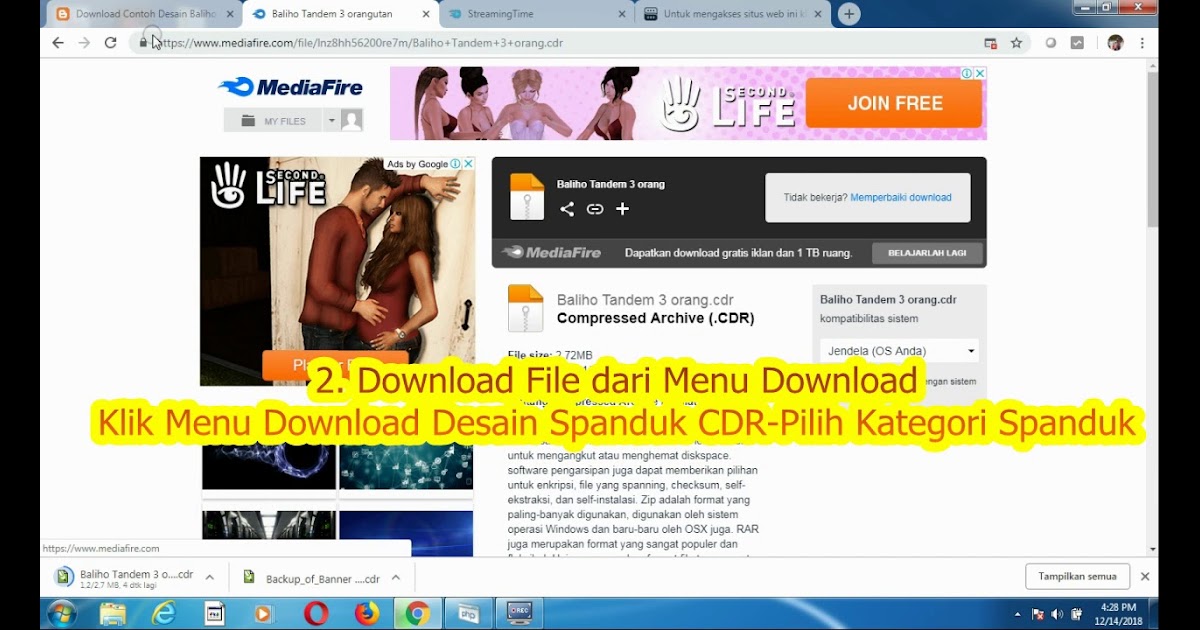This screenshot has width=1200, height=630.
Task: Click the Tampilkan semua button
Action: coord(1077,577)
